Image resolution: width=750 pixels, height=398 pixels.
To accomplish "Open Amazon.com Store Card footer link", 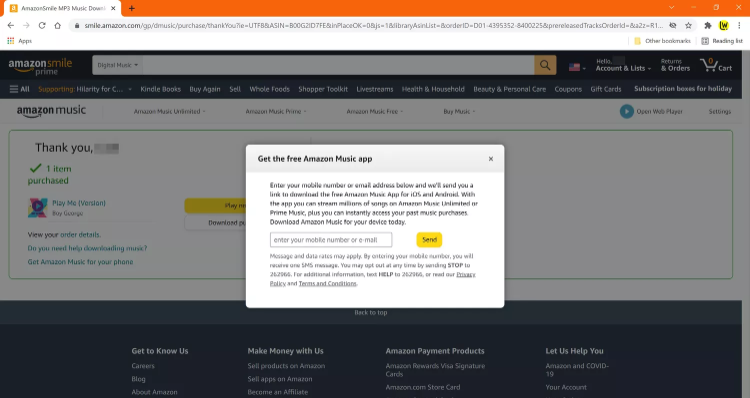I will (x=423, y=387).
